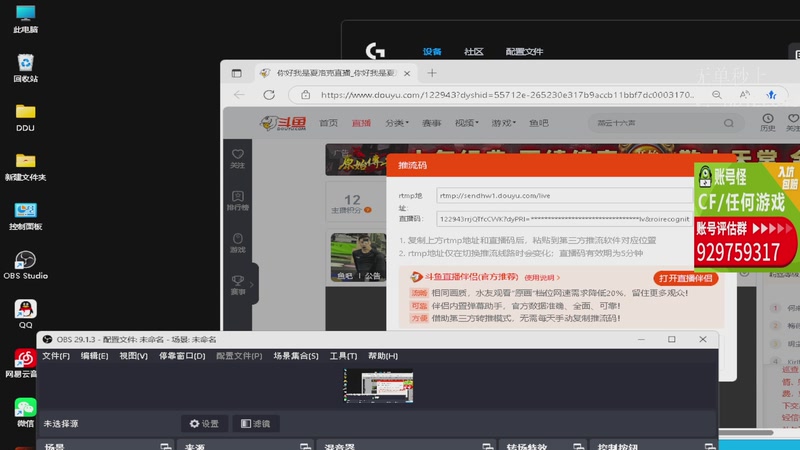Click the 直播码 stream key field
800x450 pixels.
tap(564, 219)
